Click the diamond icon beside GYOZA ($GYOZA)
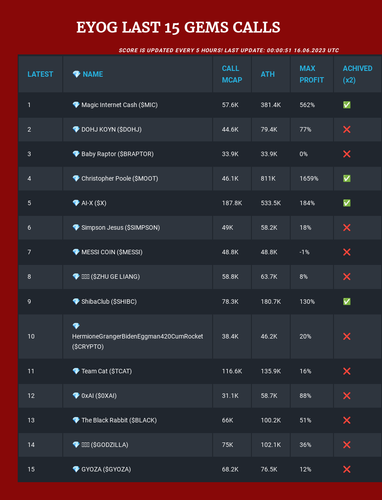Image resolution: width=382 pixels, height=500 pixels. [76, 469]
